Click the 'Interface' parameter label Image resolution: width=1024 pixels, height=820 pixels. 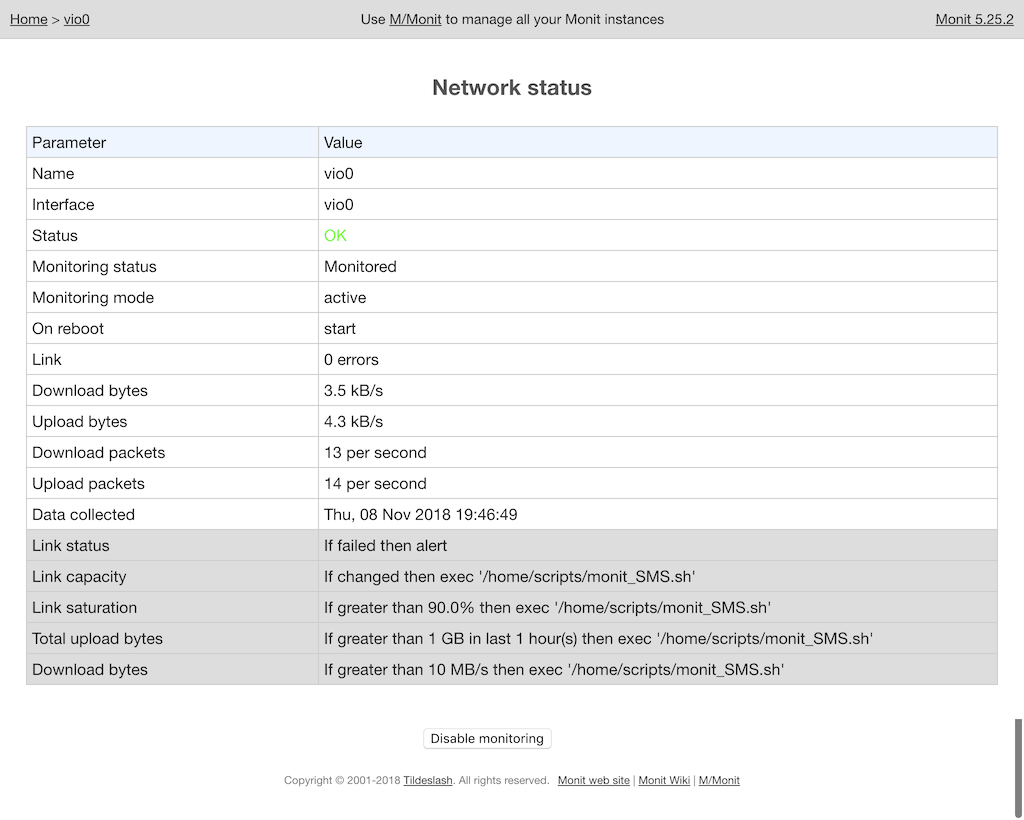point(63,204)
